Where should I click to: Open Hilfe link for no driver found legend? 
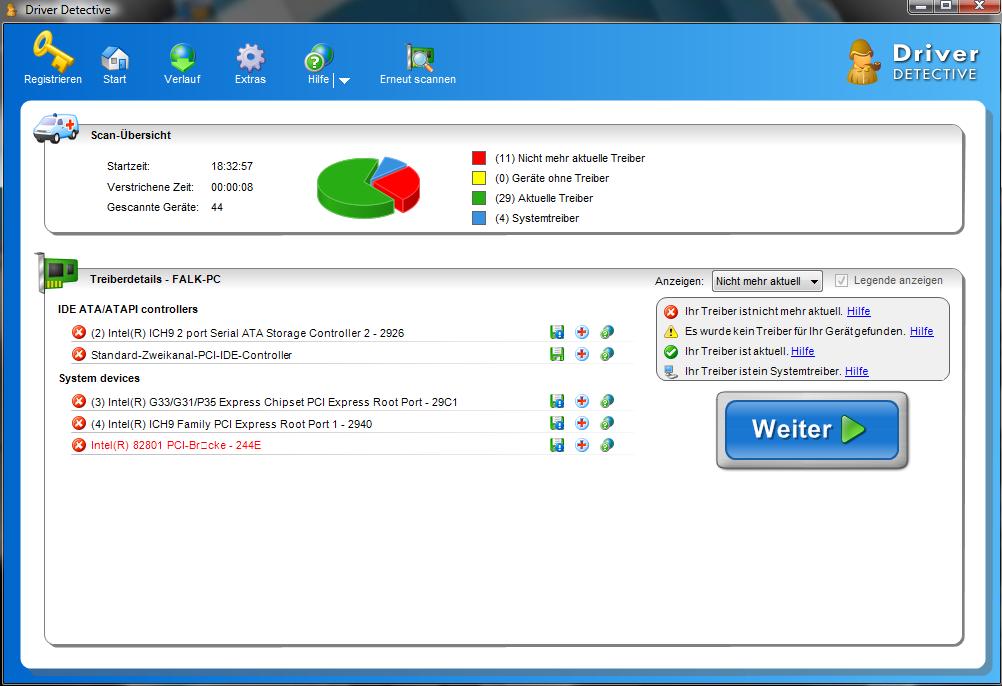click(x=921, y=331)
